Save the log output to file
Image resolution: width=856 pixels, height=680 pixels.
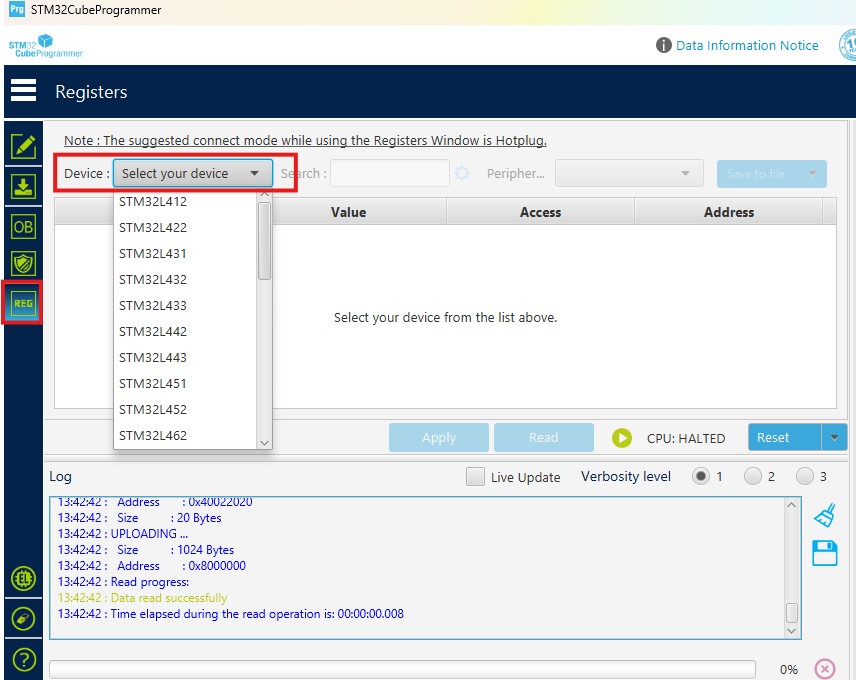coord(824,553)
